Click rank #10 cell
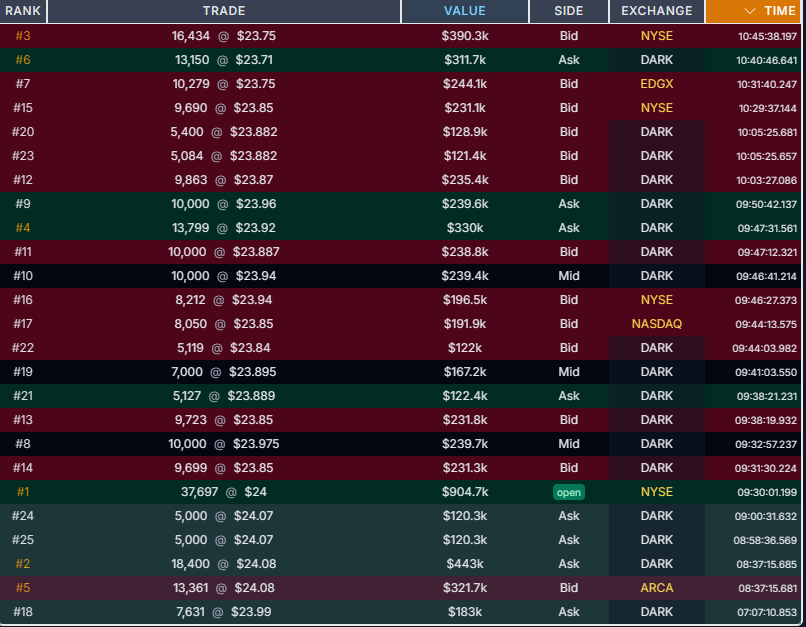Screen dimensions: 806x627 pyautogui.click(x=23, y=276)
